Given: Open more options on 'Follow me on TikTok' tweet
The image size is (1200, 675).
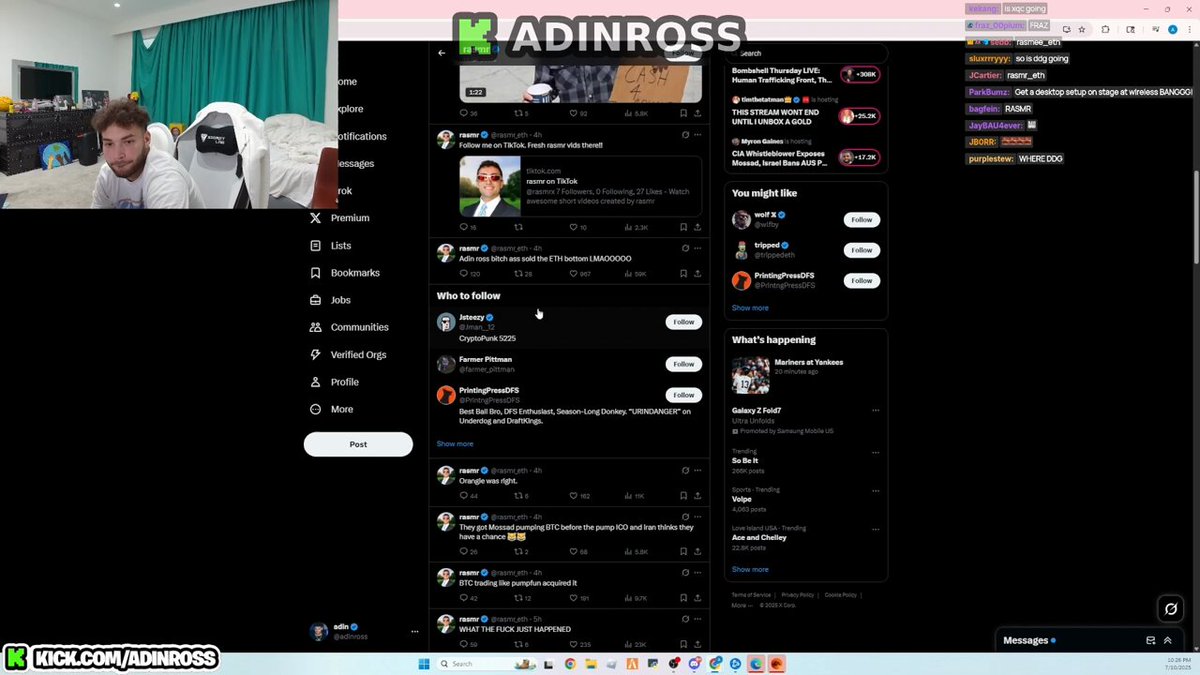Looking at the screenshot, I should pos(697,134).
